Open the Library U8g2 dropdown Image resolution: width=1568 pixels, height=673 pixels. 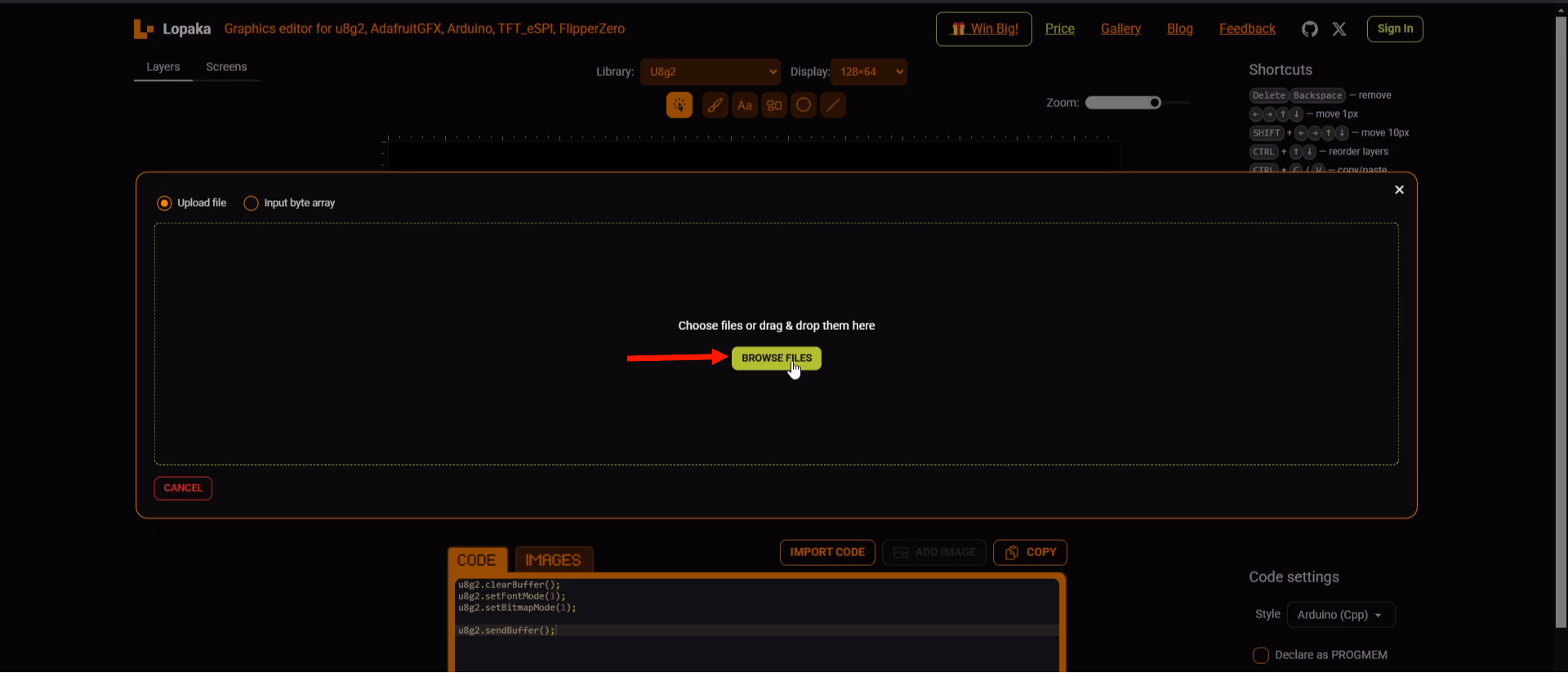[x=710, y=72]
